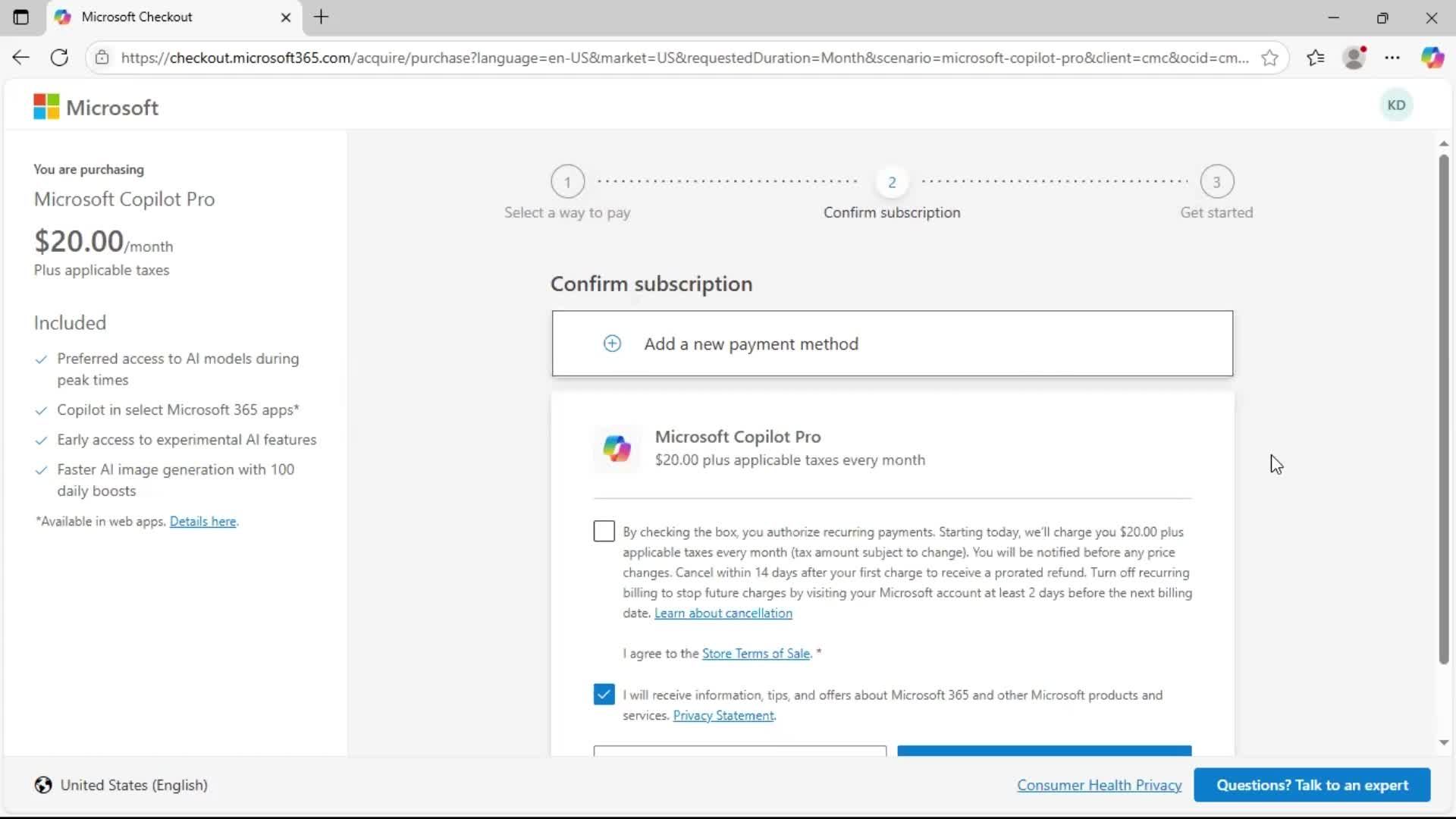Open the Details here link
Screen dimensions: 1456x819
pos(202,521)
